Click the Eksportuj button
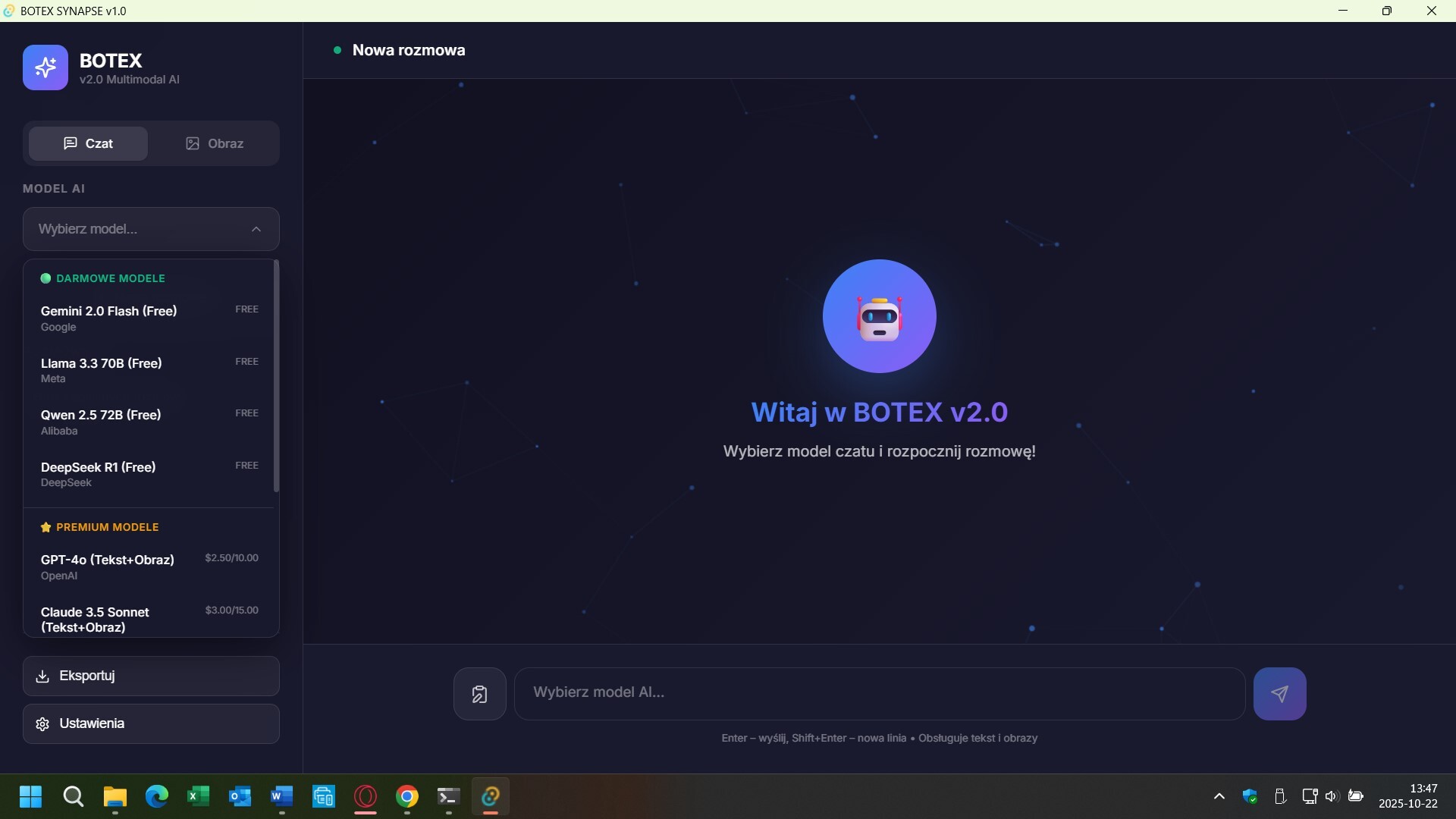Screen dimensions: 1456x819 (151, 676)
